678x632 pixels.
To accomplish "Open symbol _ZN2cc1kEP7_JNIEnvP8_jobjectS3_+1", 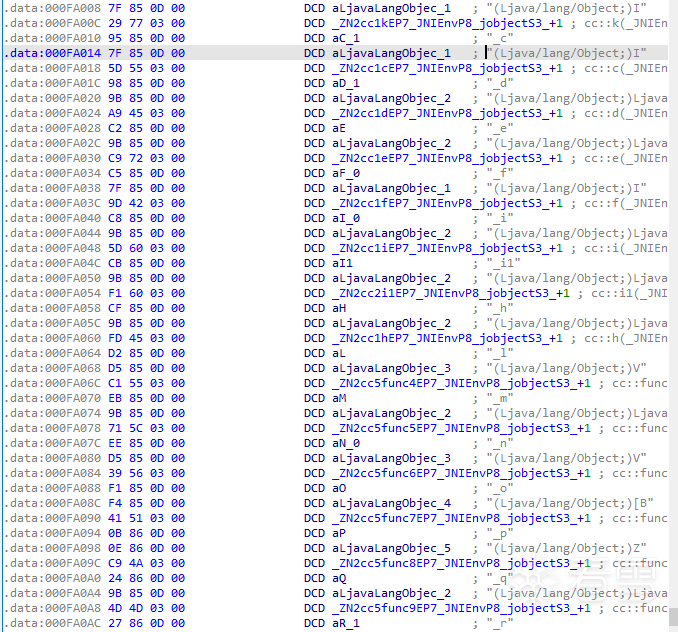I will pos(448,23).
